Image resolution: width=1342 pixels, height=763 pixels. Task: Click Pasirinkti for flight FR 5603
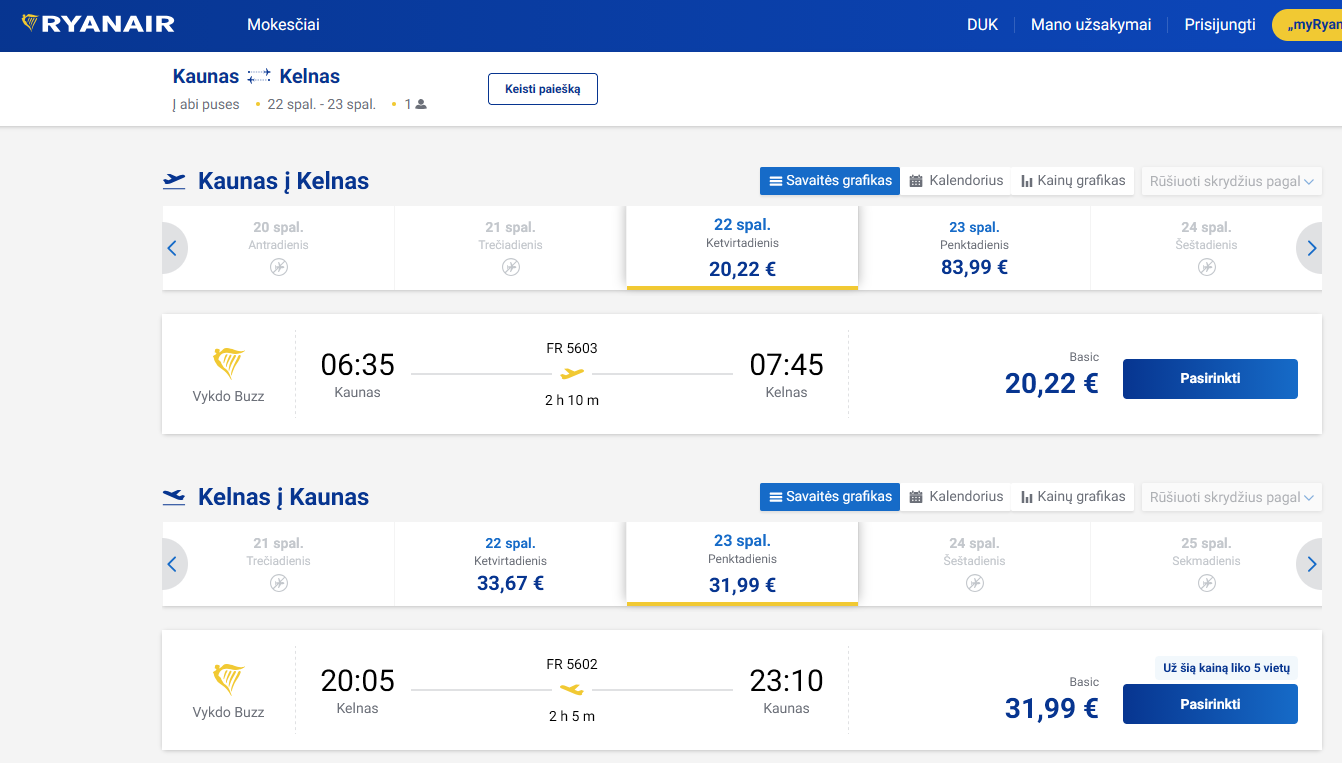pyautogui.click(x=1210, y=379)
